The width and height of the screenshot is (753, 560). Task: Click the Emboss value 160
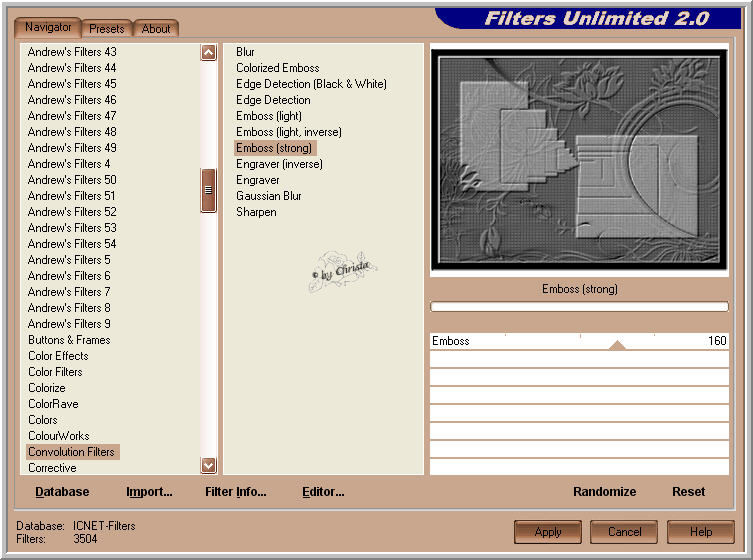click(717, 341)
